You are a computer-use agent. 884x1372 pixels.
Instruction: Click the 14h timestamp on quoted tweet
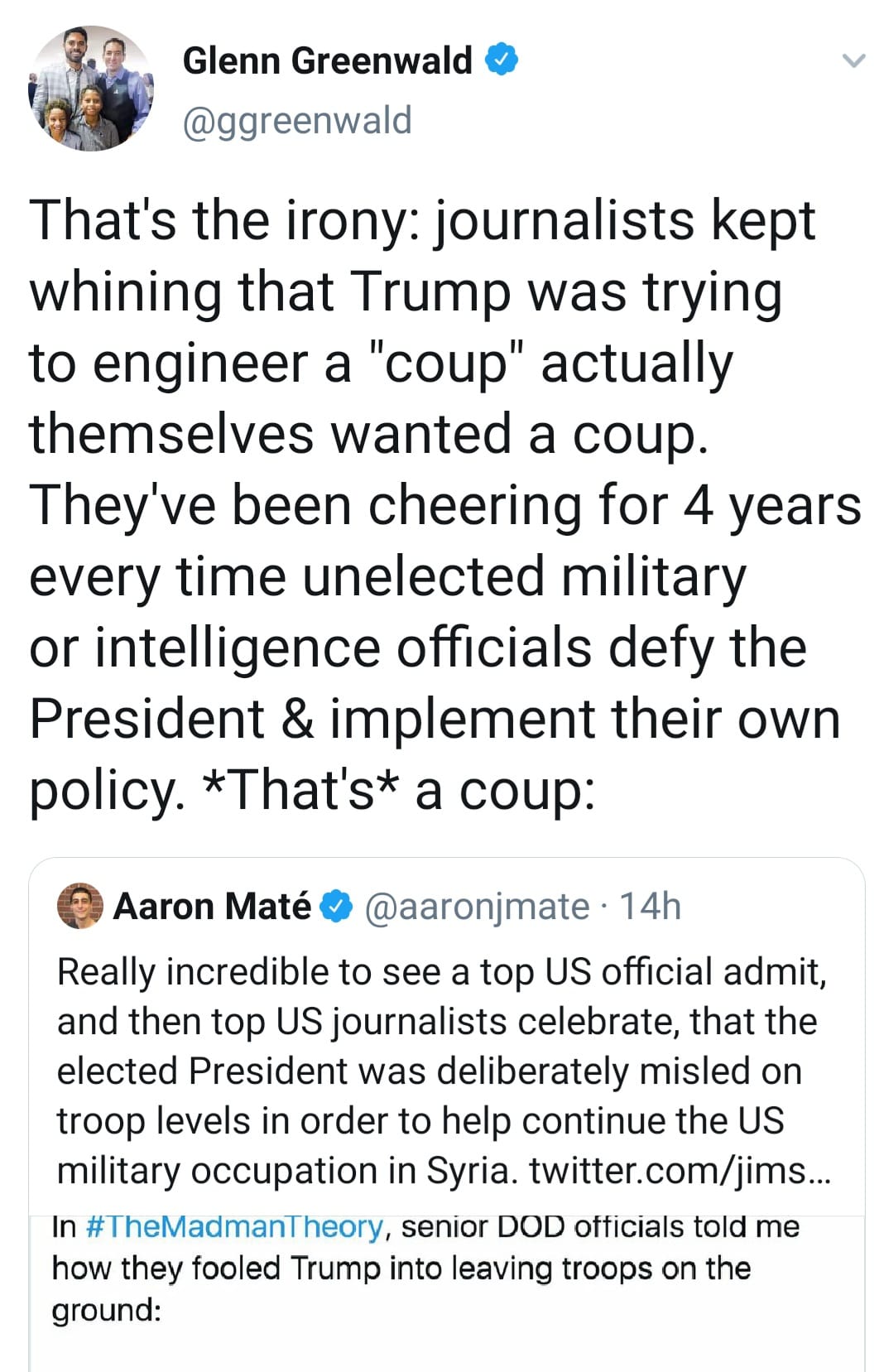[650, 907]
